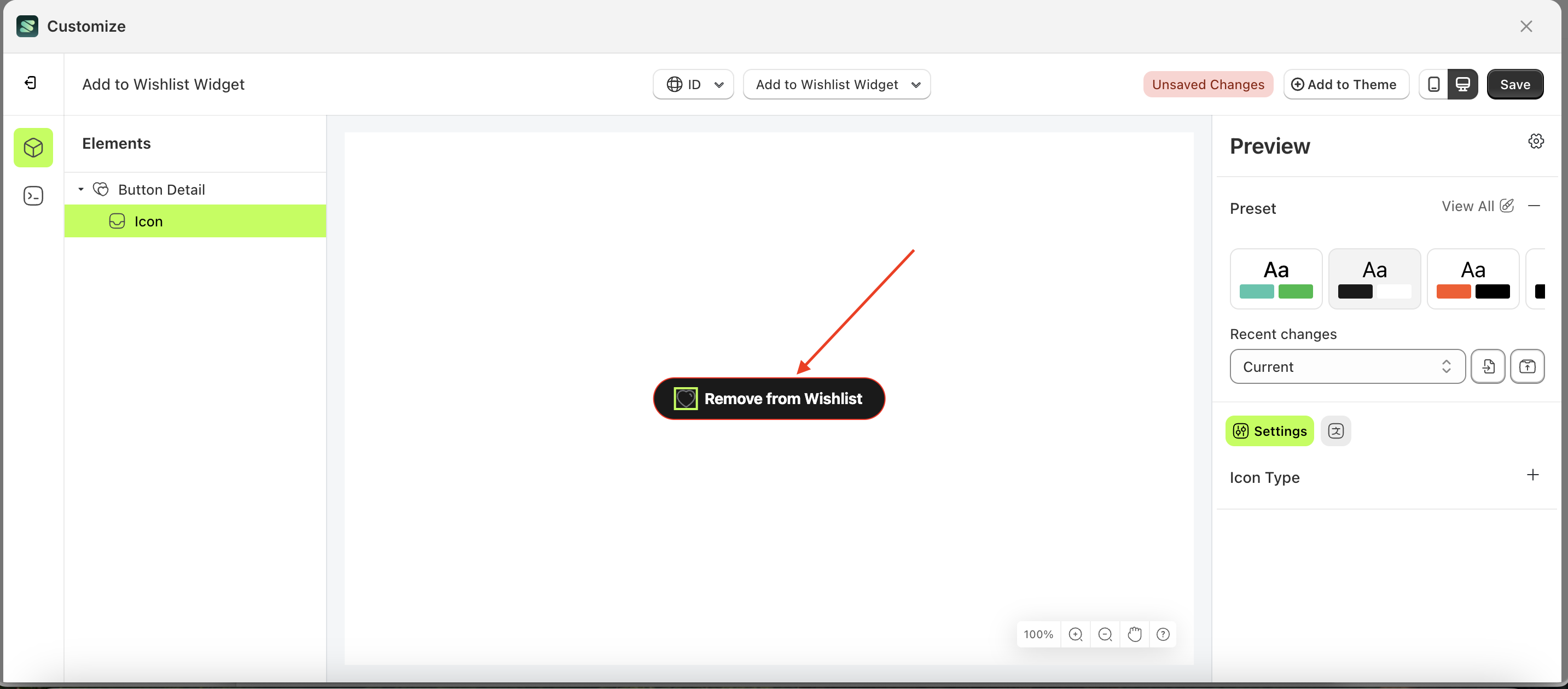Image resolution: width=1568 pixels, height=689 pixels.
Task: Select the Icon item under Button Detail
Action: click(x=148, y=221)
